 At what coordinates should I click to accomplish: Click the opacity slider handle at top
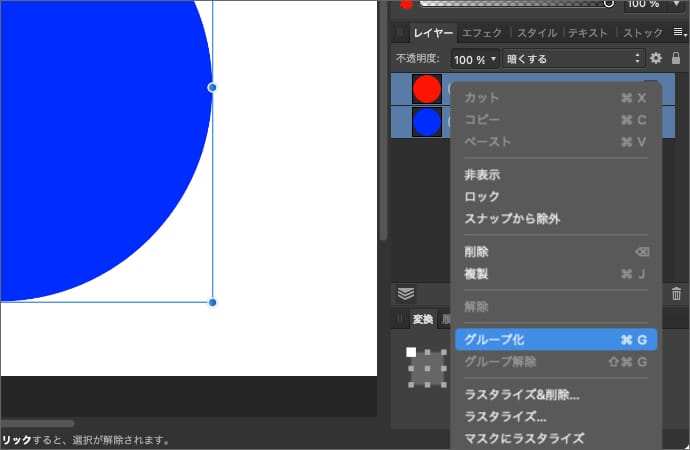[x=608, y=4]
